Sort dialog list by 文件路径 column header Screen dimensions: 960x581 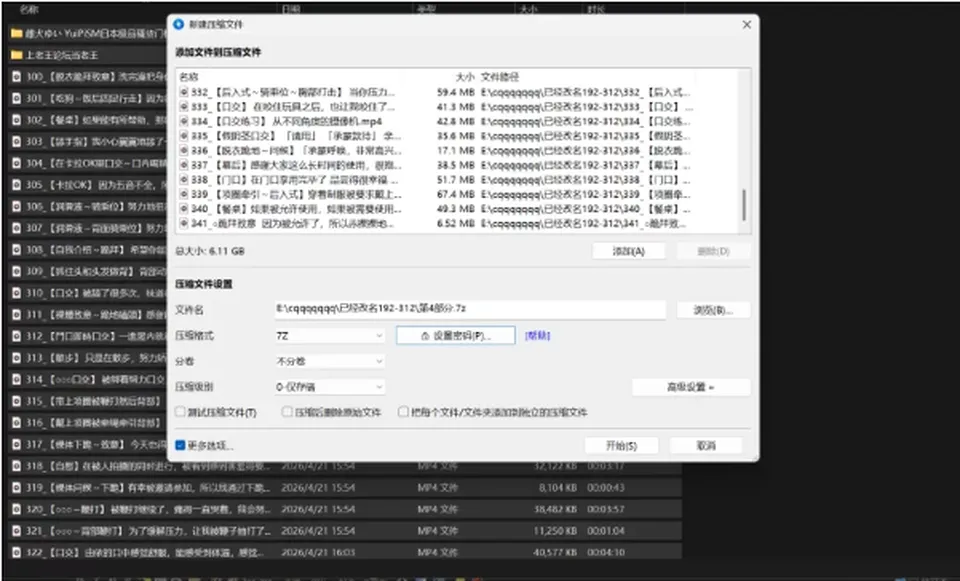[x=500, y=77]
